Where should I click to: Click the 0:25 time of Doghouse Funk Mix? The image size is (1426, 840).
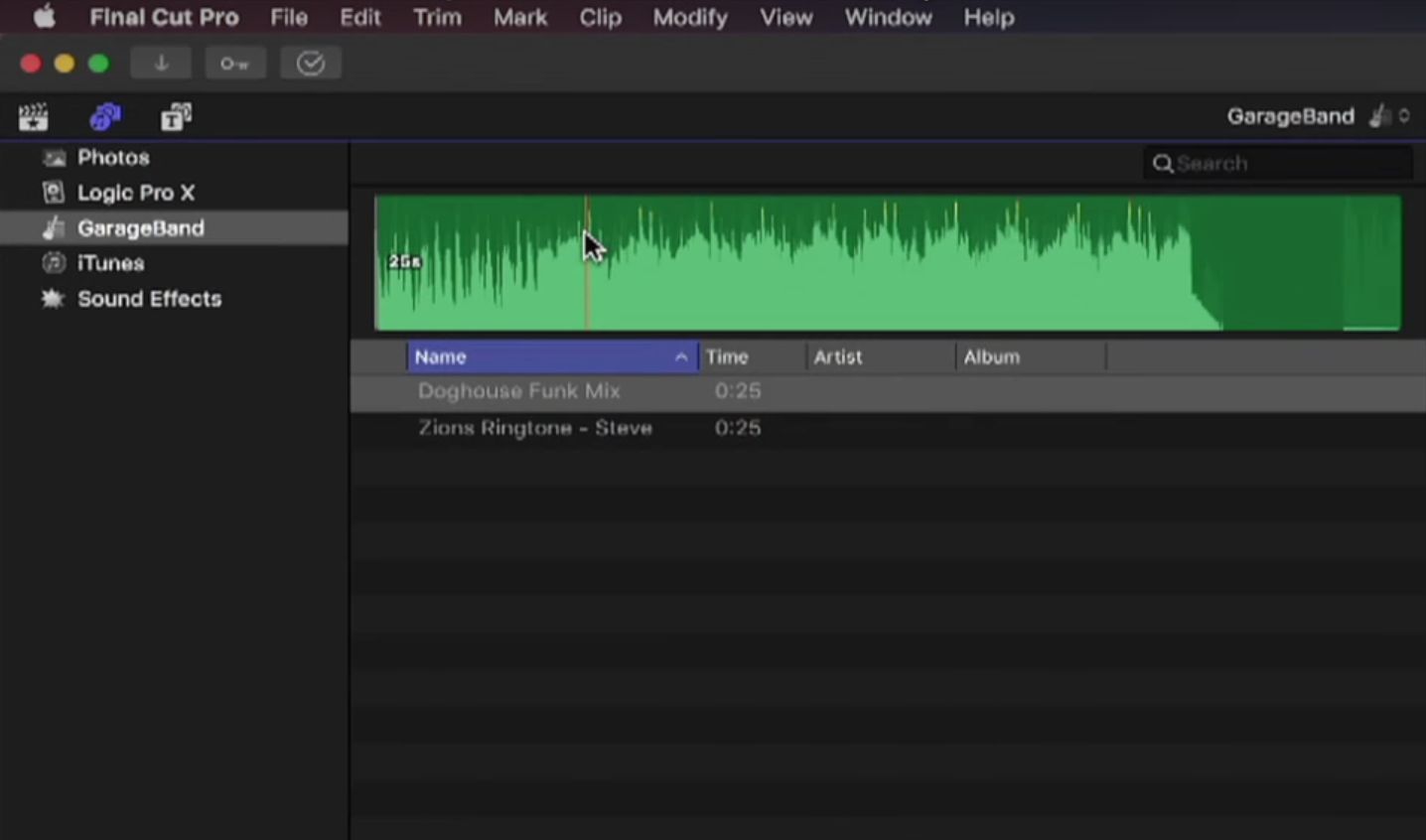[738, 391]
